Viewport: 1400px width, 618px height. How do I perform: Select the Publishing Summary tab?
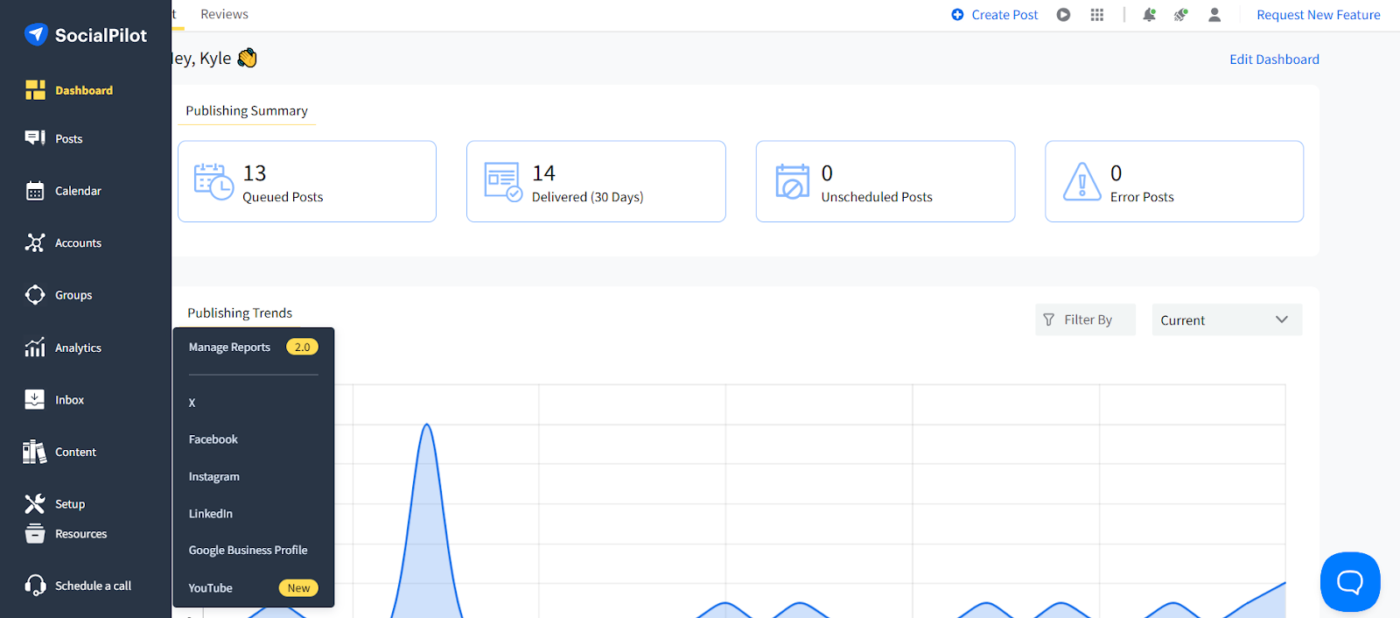(x=247, y=111)
